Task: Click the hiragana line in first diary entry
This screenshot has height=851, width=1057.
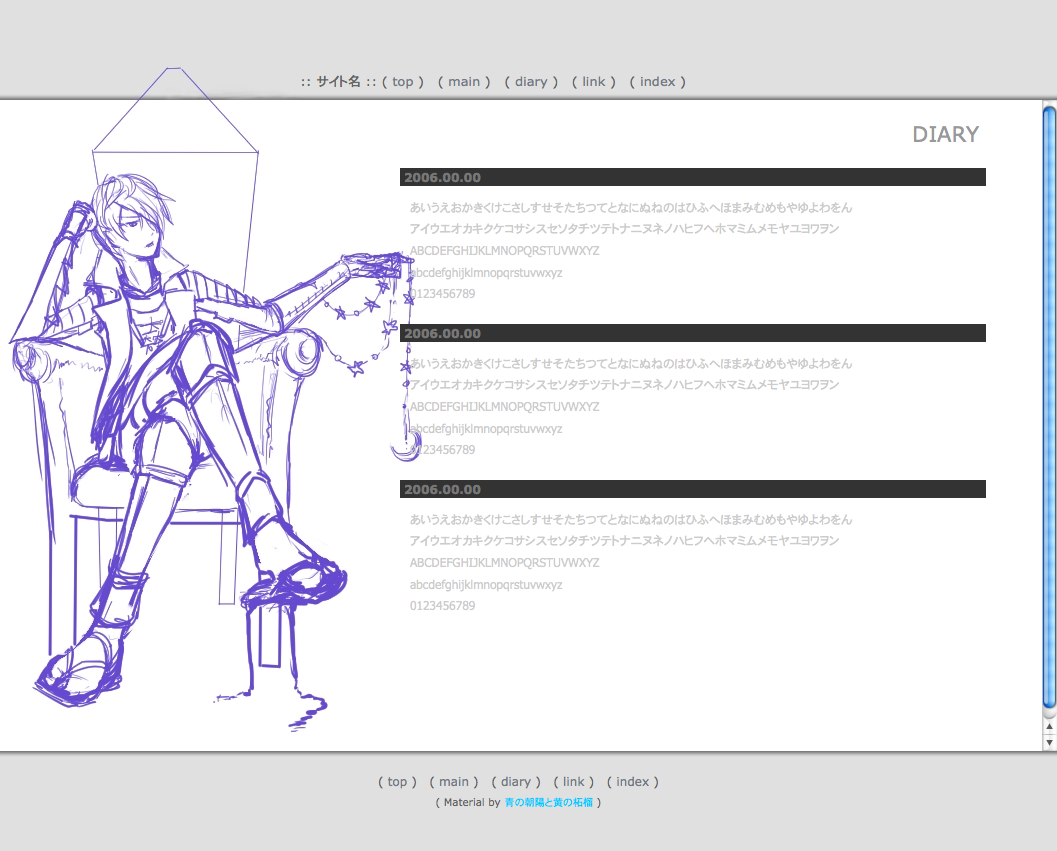Action: click(631, 207)
